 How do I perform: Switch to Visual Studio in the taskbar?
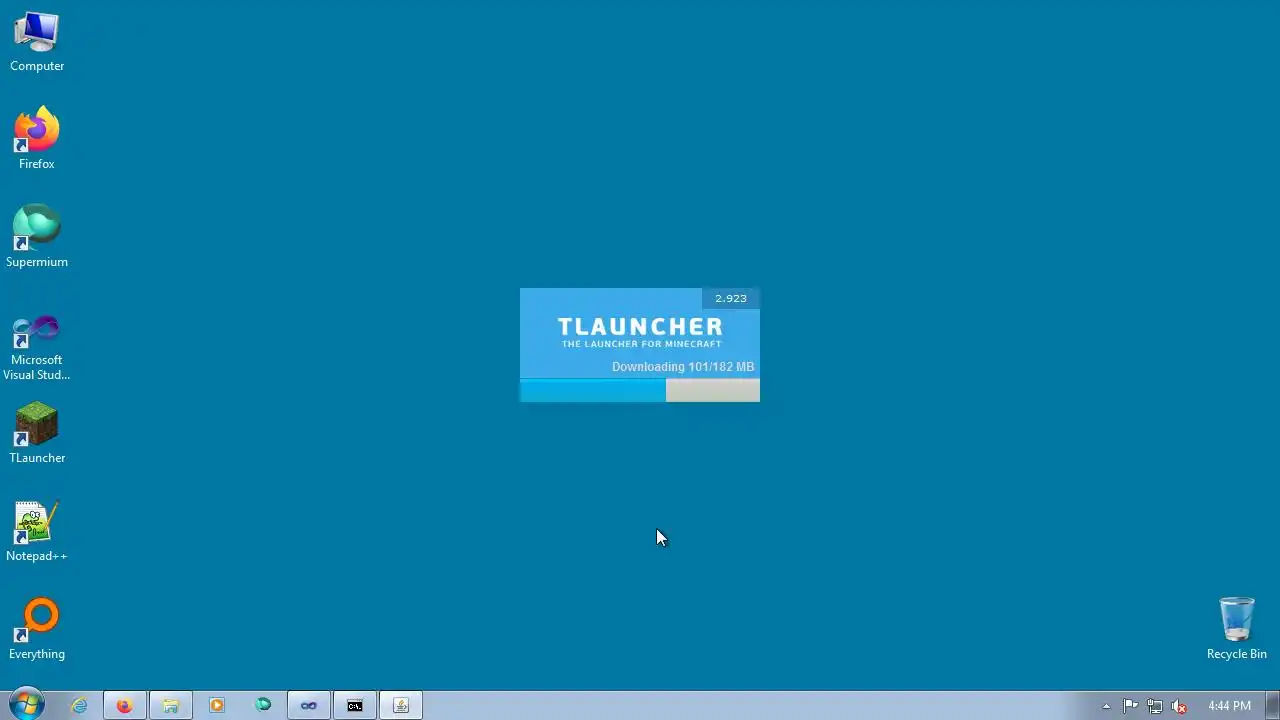coord(309,706)
